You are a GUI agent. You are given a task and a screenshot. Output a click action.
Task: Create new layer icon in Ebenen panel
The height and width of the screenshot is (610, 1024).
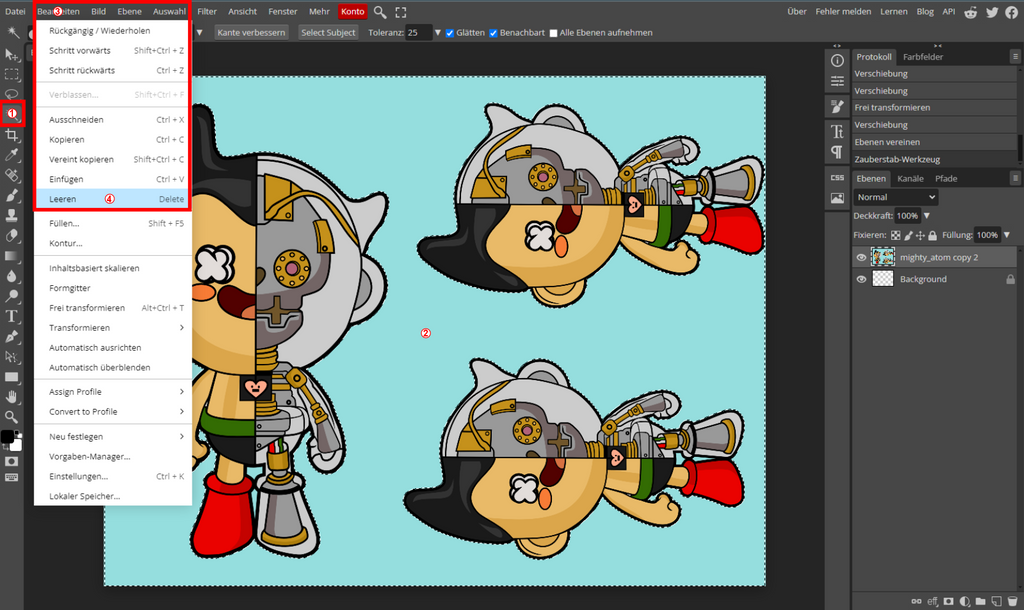point(996,601)
